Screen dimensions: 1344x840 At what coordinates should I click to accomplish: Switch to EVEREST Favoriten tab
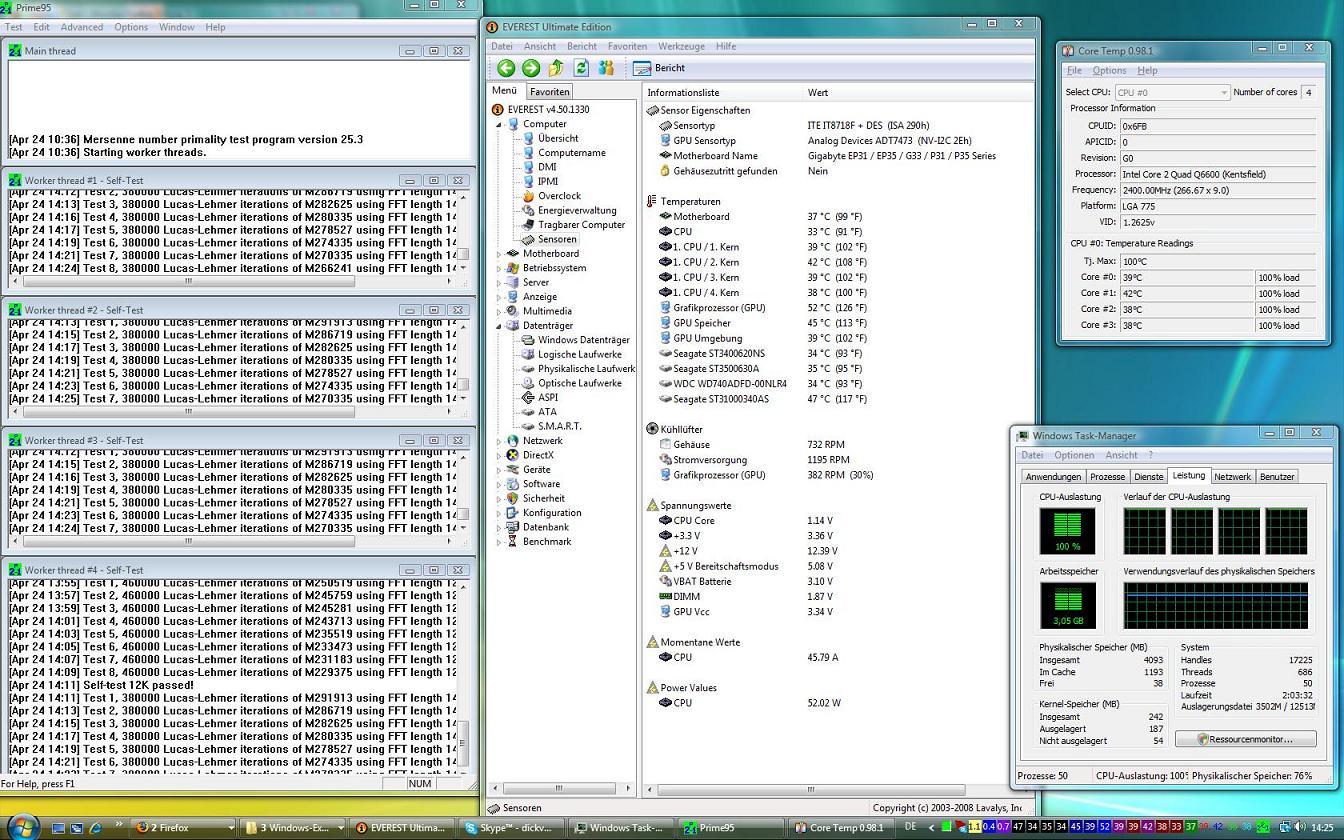point(549,91)
